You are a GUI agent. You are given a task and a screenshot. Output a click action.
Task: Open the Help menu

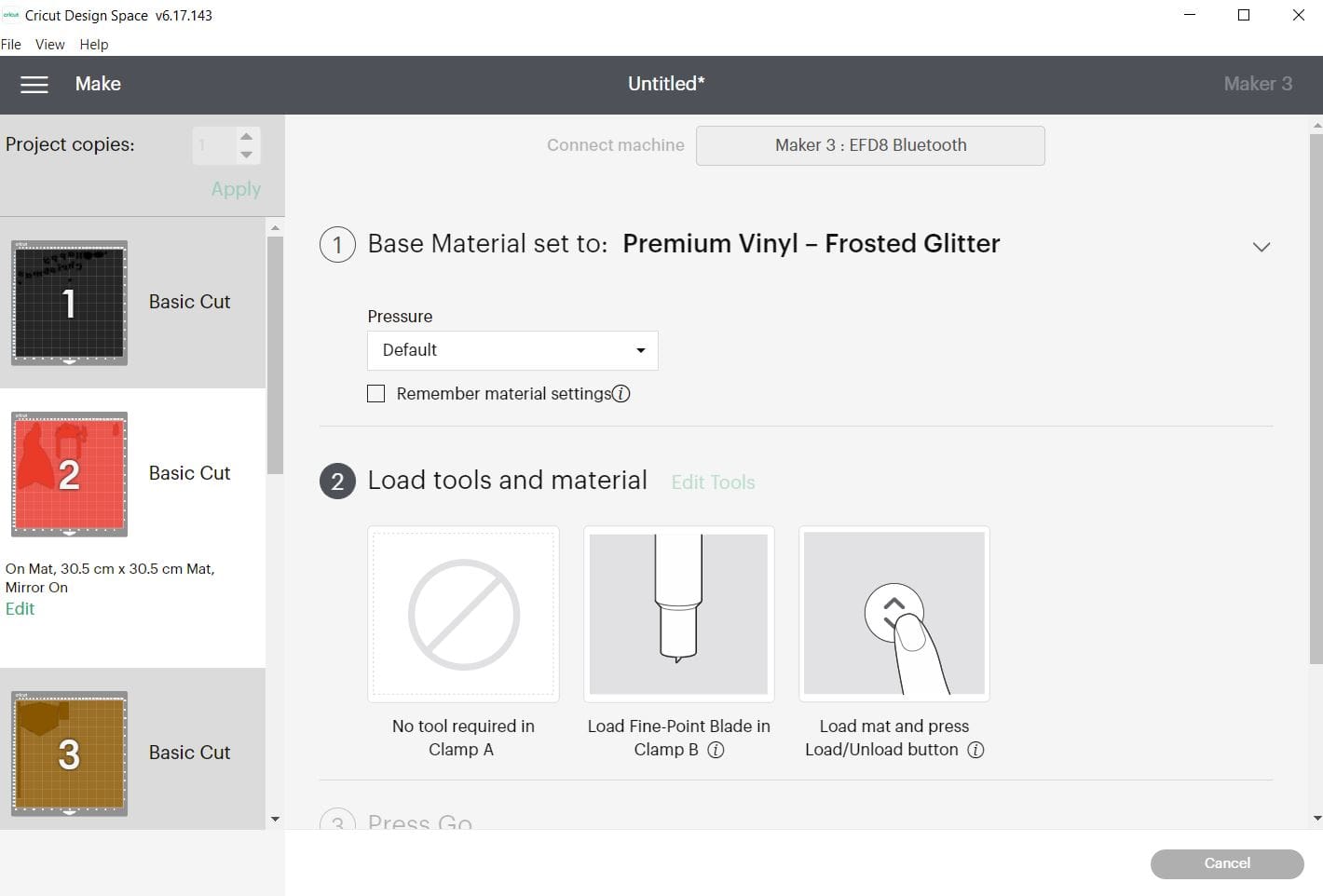(94, 45)
